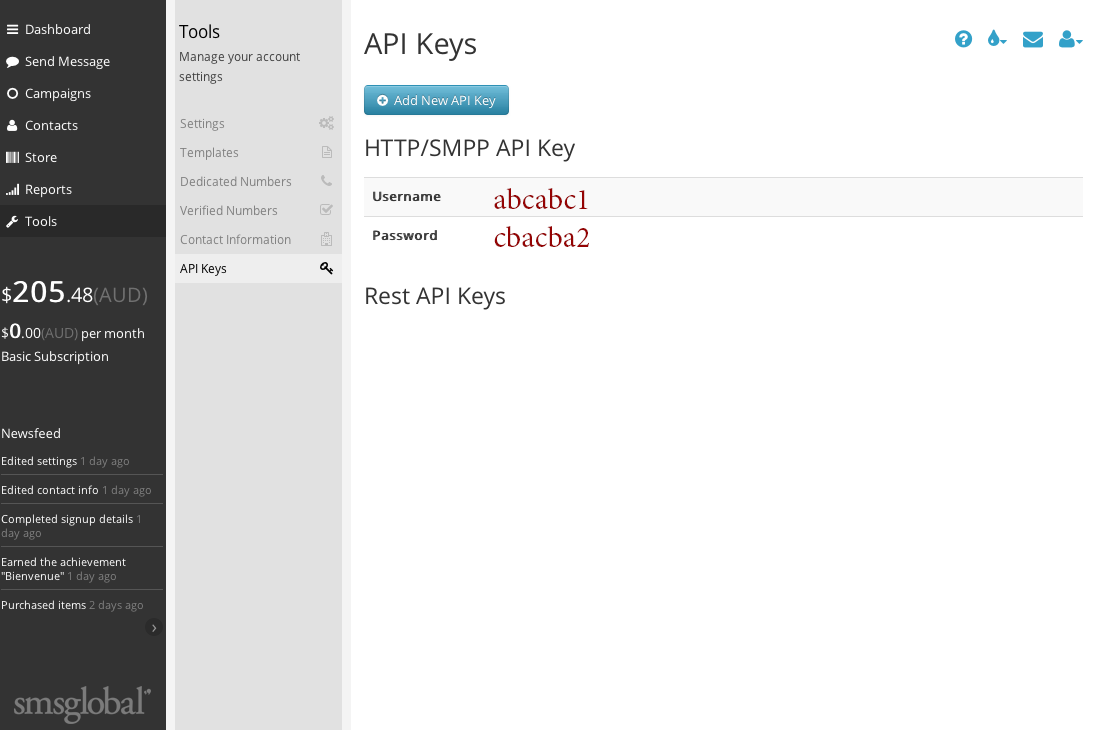Open the envelope messages icon
The width and height of the screenshot is (1095, 730).
[x=1033, y=39]
